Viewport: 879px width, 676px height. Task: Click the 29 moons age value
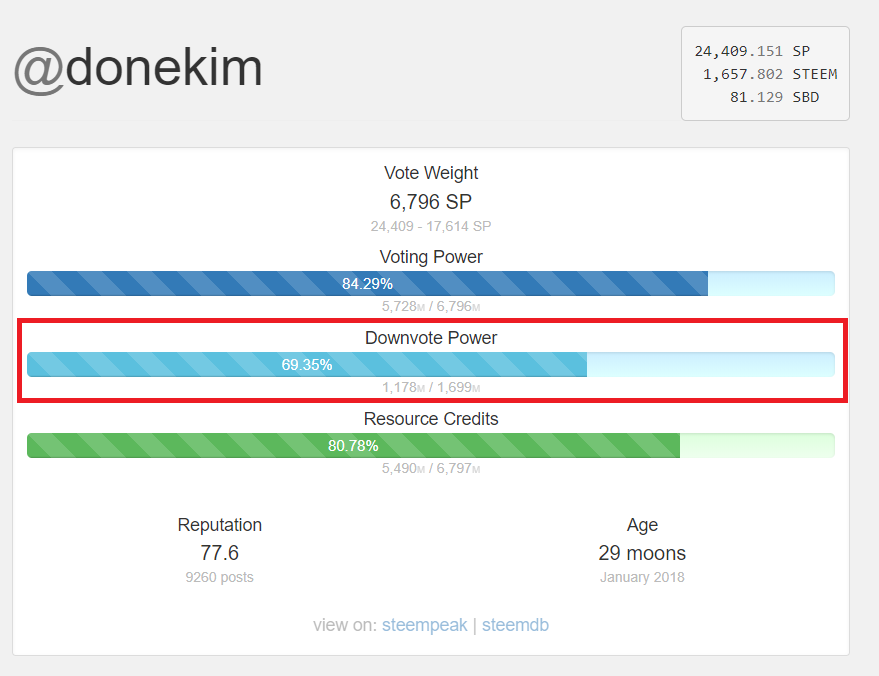click(642, 553)
